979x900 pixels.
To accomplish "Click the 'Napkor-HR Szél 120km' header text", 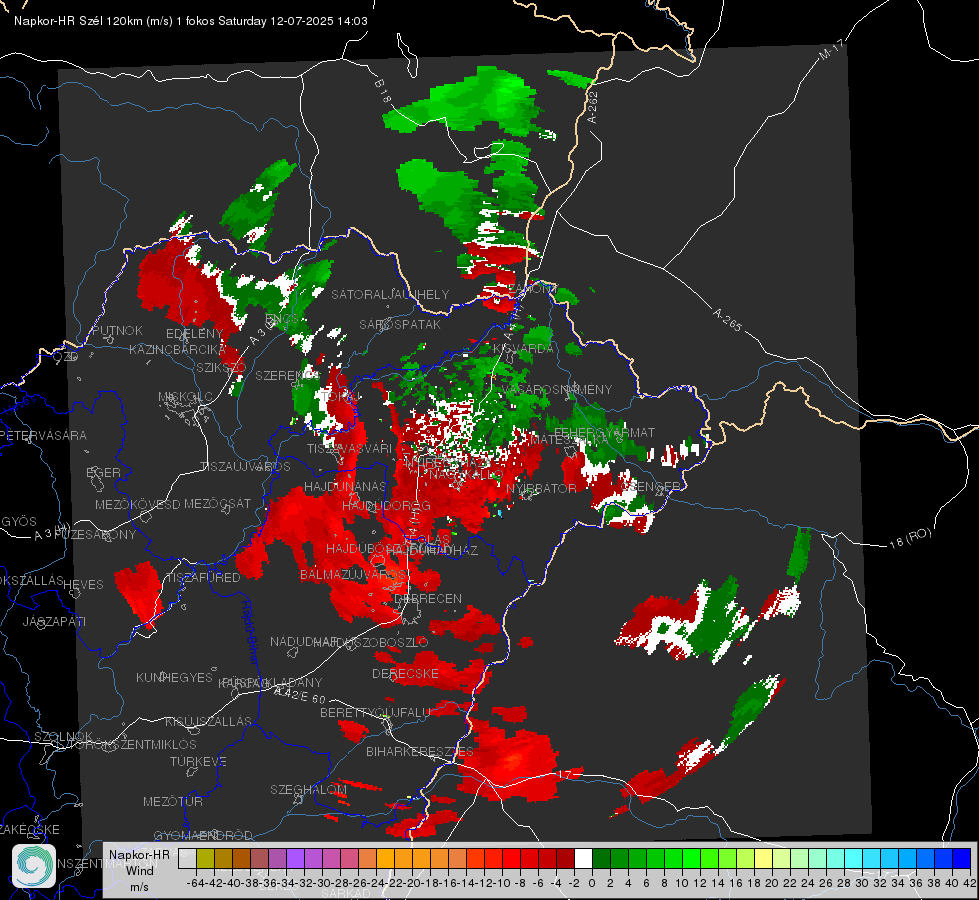I will [x=78, y=21].
